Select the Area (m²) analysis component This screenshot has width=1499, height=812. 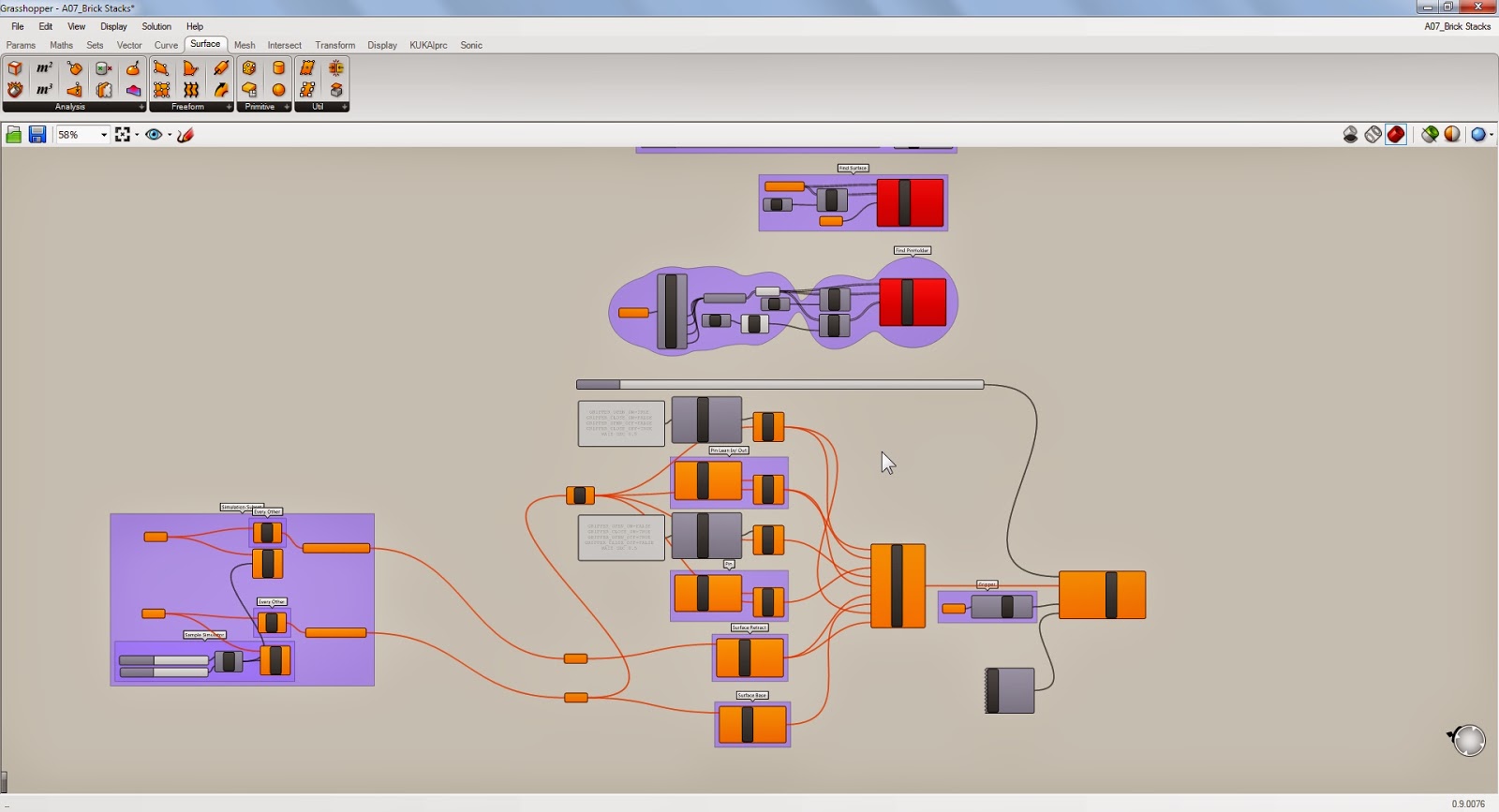(44, 68)
